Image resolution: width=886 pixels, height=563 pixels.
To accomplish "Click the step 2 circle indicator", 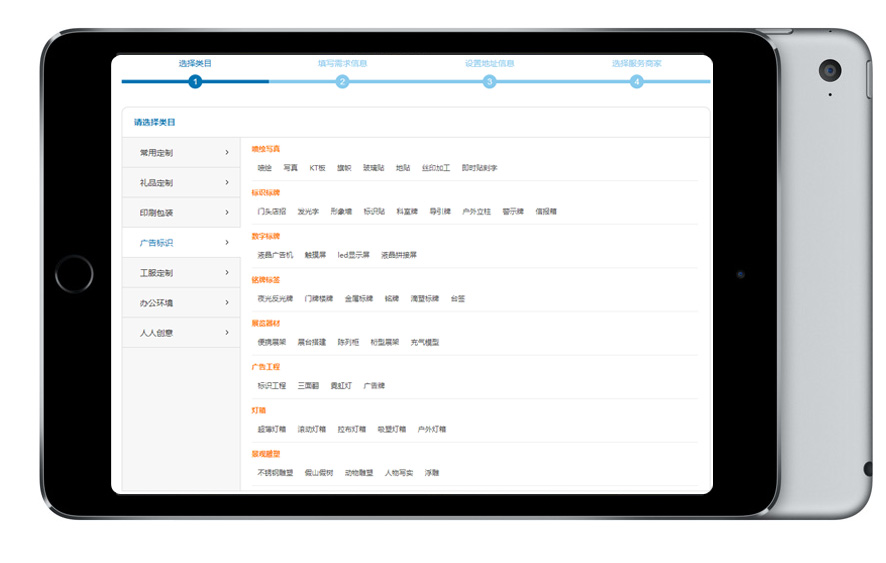I will coord(342,82).
